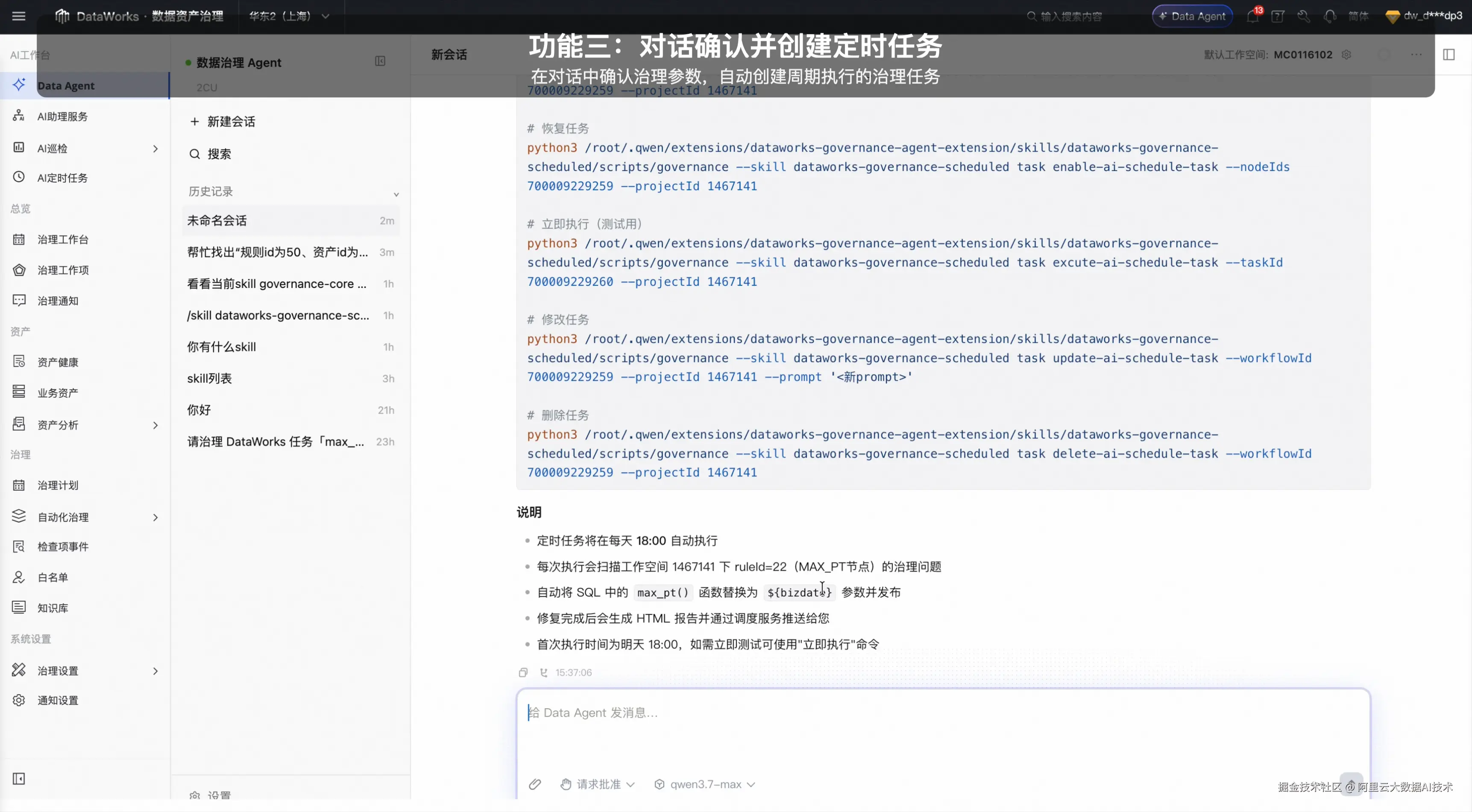Screen dimensions: 1472x812
Task: Open history item 请治理 DataWorks 任务
Action: [291, 441]
